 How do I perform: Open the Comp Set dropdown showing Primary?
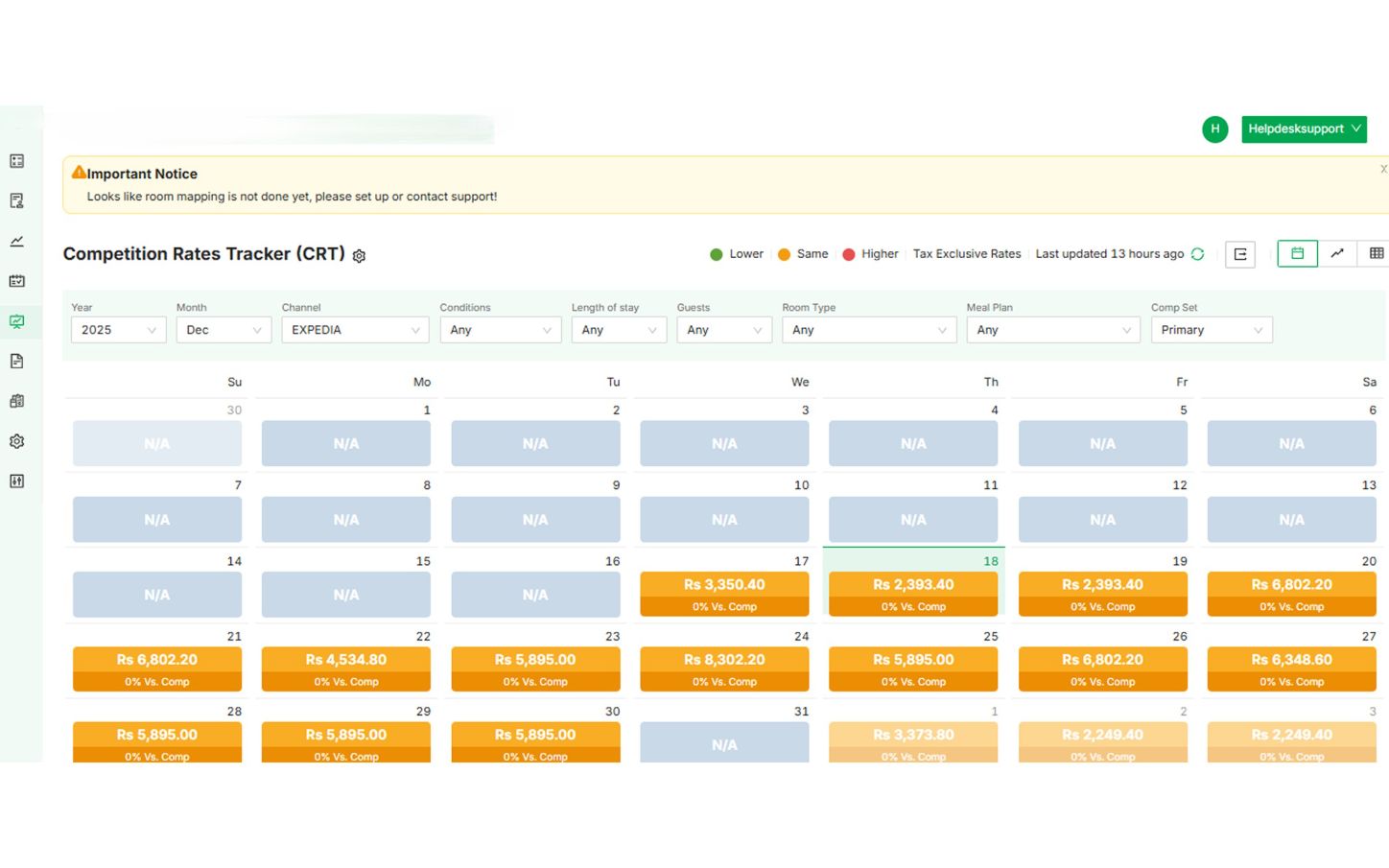pyautogui.click(x=1211, y=330)
